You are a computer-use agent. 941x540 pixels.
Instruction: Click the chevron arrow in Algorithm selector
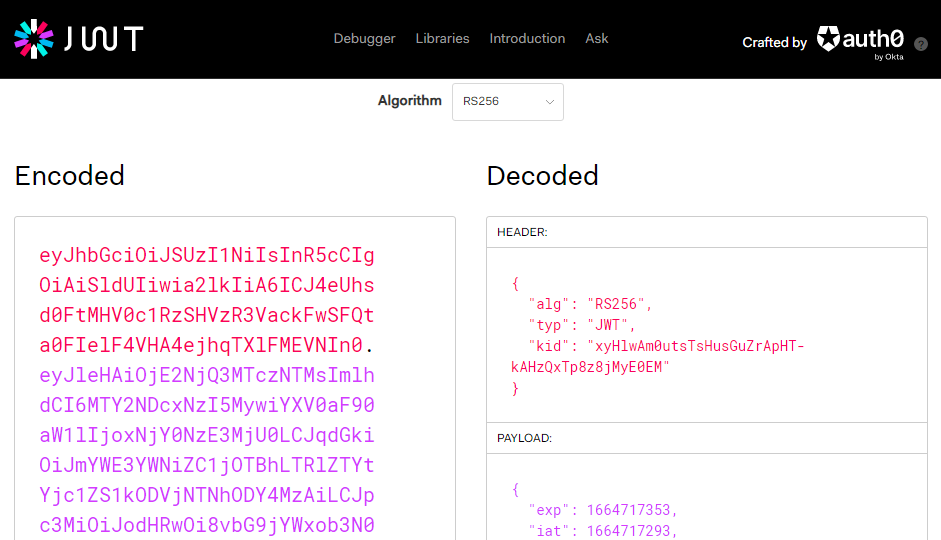click(x=549, y=102)
